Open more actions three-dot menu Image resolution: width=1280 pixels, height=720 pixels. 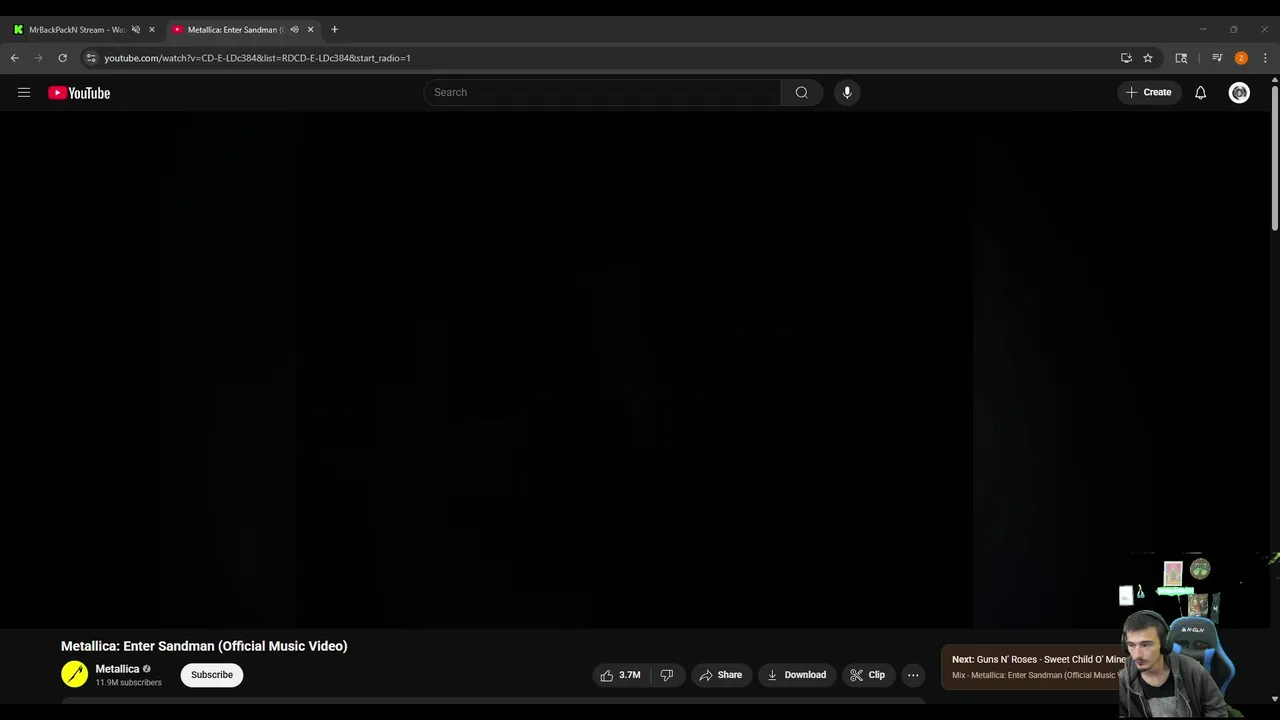pyautogui.click(x=913, y=675)
